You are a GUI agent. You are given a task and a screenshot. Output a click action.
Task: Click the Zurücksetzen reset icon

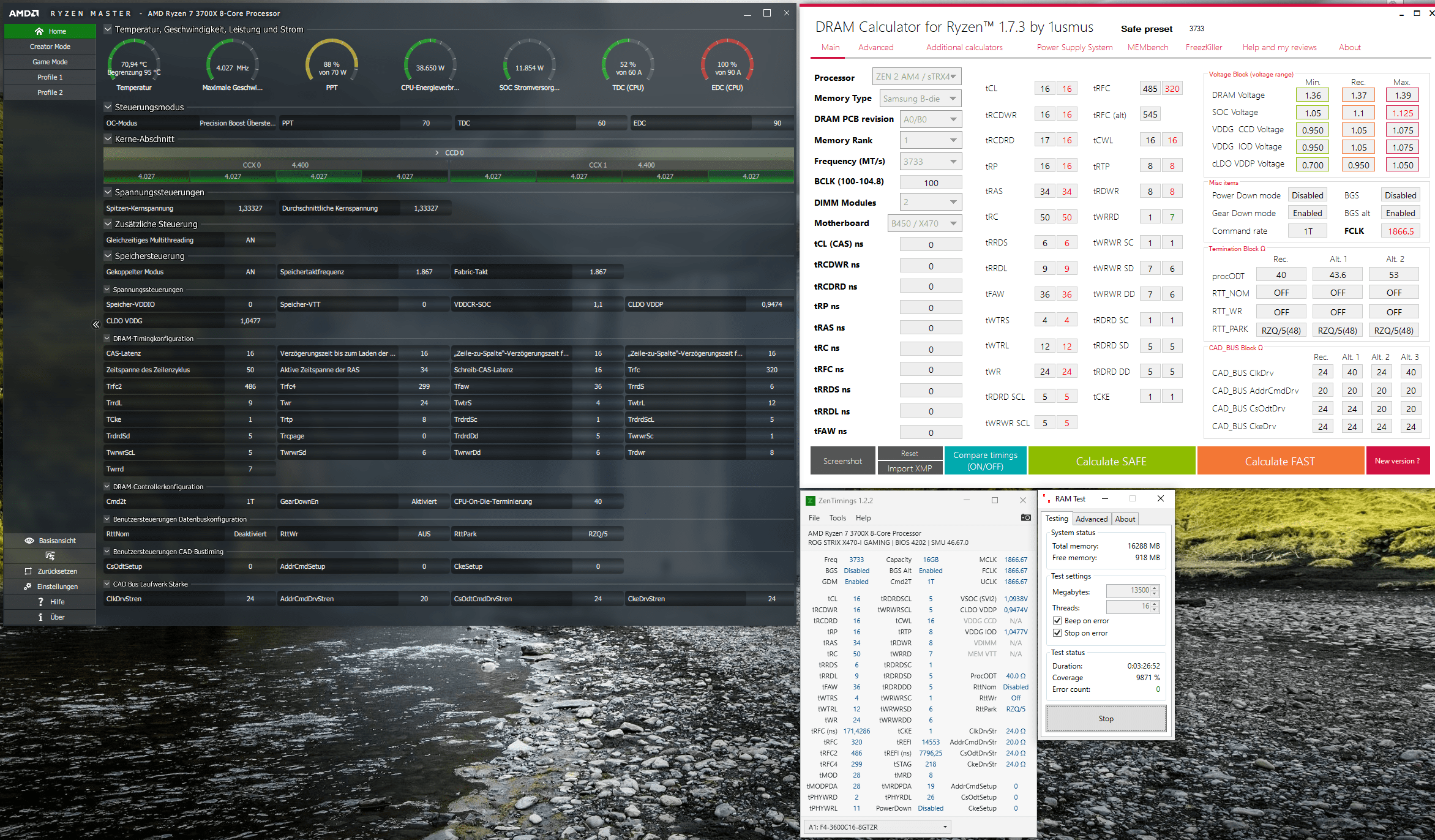tap(28, 571)
